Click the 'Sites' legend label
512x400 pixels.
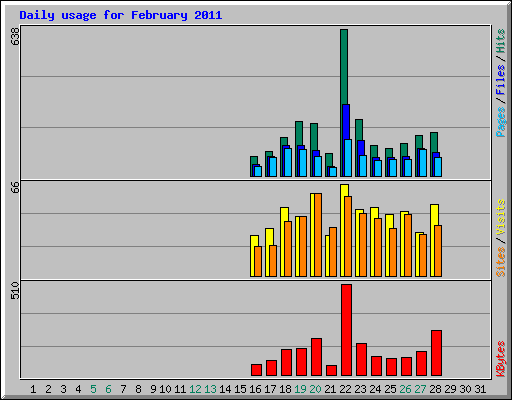click(501, 262)
